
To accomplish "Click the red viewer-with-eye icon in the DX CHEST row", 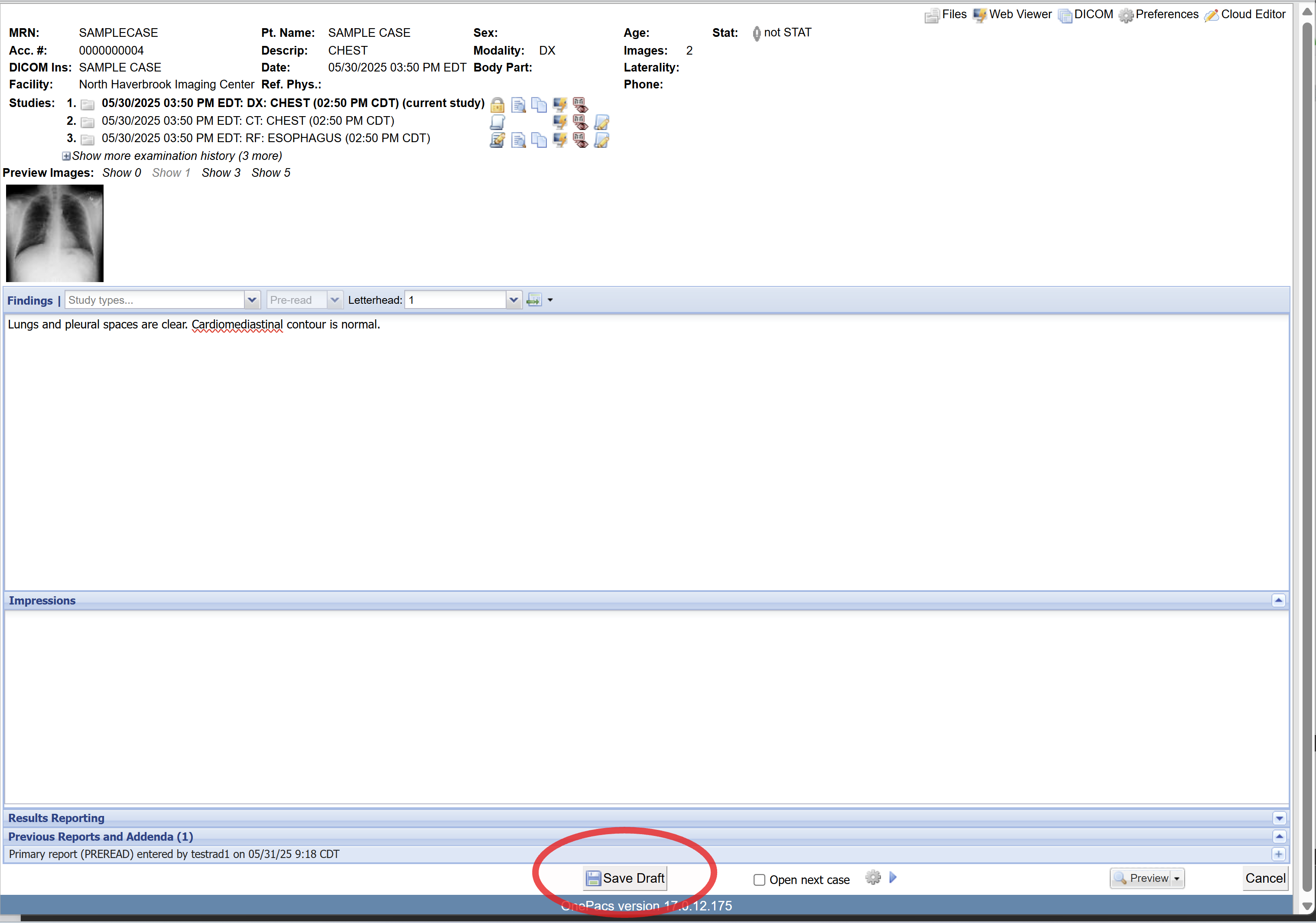I will [x=580, y=105].
